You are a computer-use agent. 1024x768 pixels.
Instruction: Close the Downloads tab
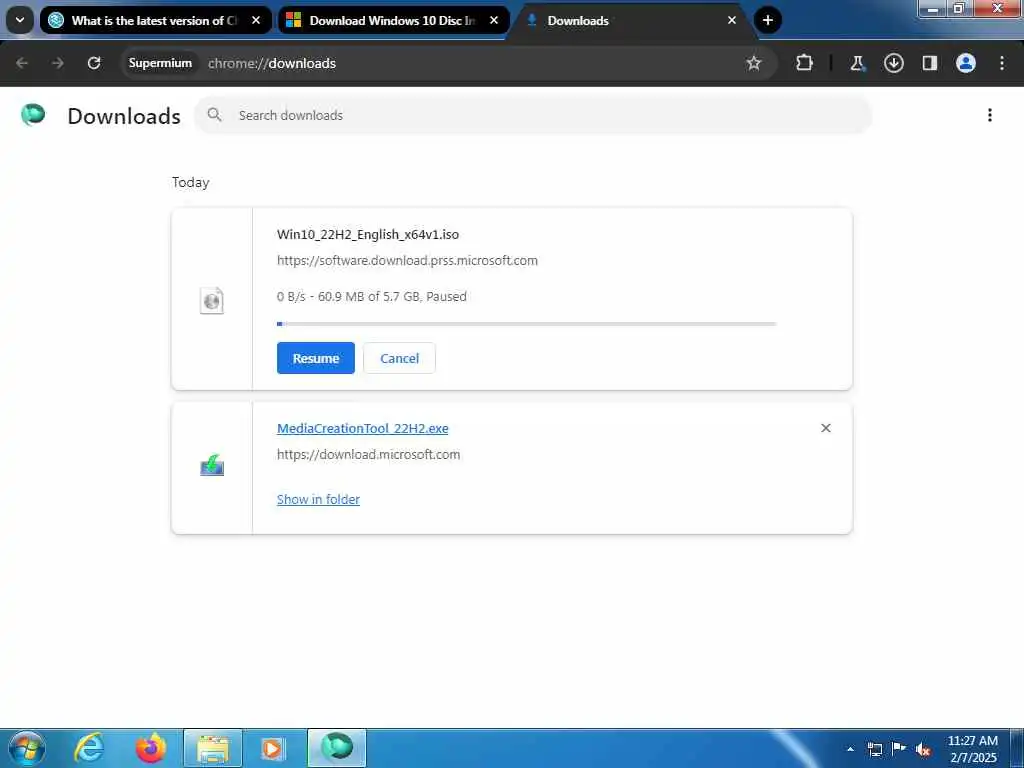tap(732, 20)
